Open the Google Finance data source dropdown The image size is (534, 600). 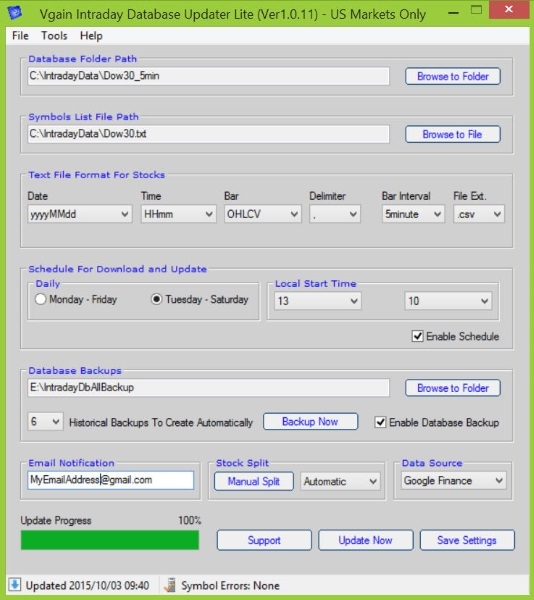tap(454, 481)
